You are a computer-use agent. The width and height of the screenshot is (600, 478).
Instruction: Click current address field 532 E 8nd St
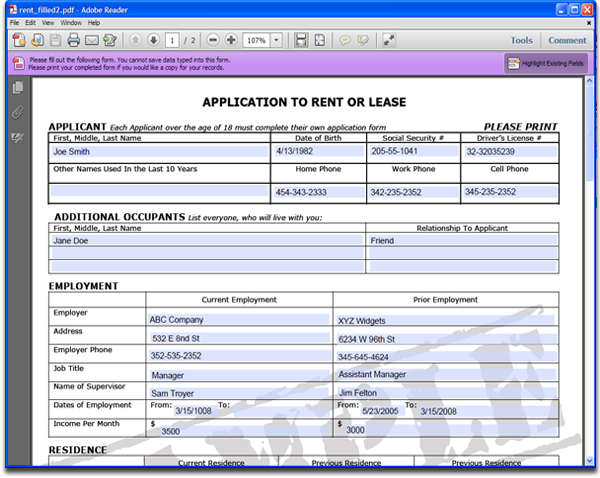pos(239,338)
